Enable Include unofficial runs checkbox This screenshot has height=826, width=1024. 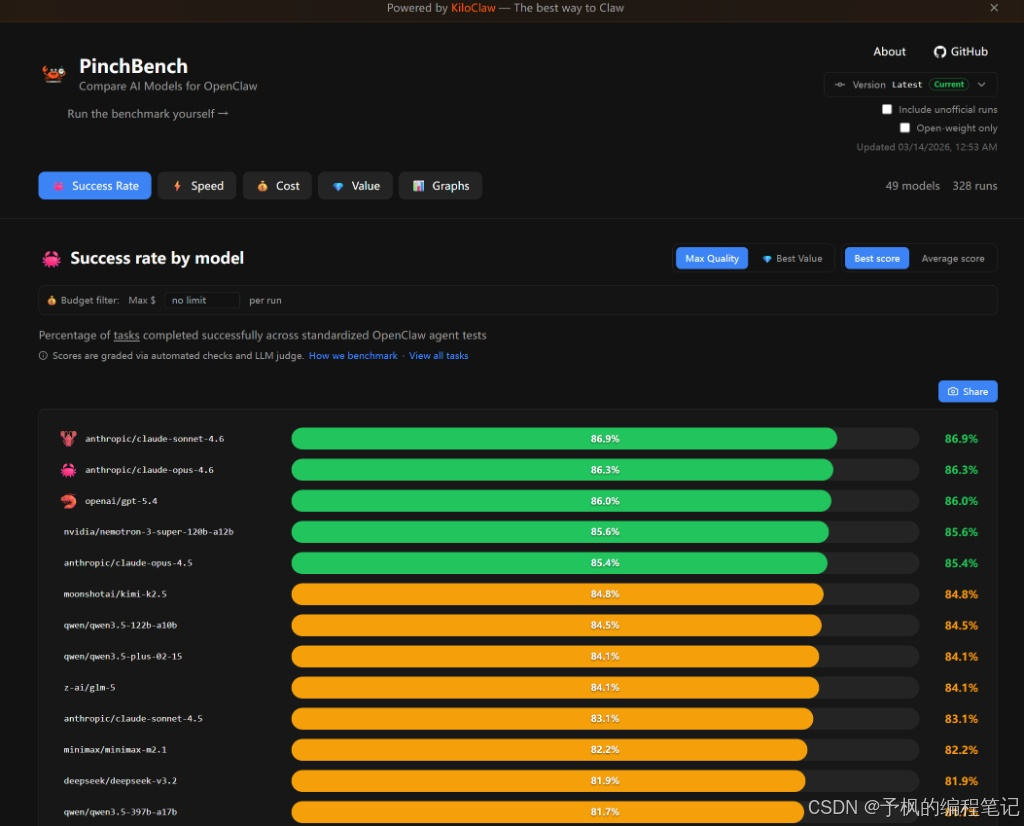(887, 109)
